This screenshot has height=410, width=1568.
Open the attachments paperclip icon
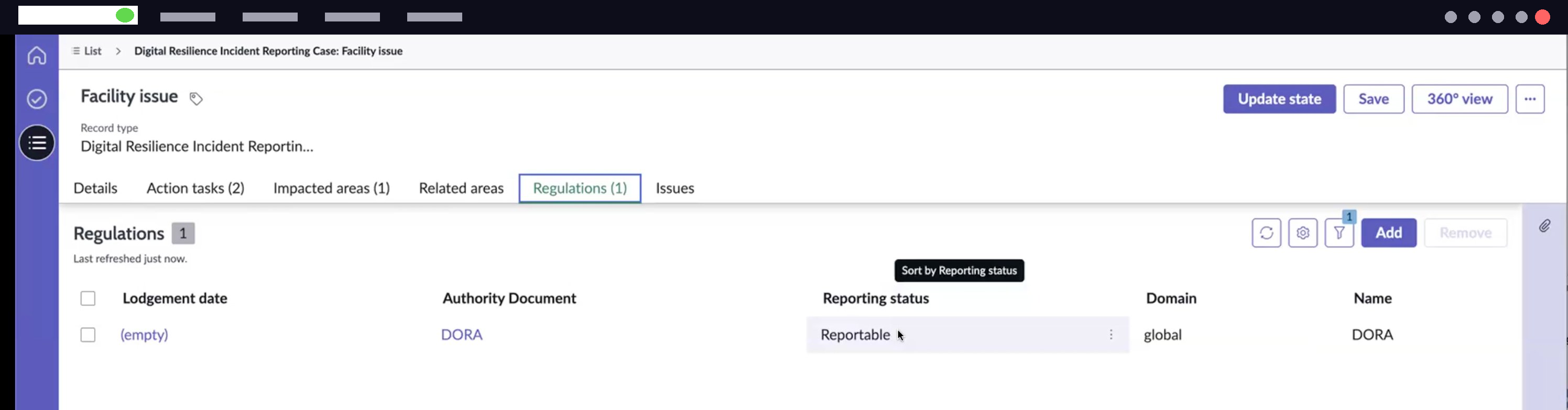1545,226
